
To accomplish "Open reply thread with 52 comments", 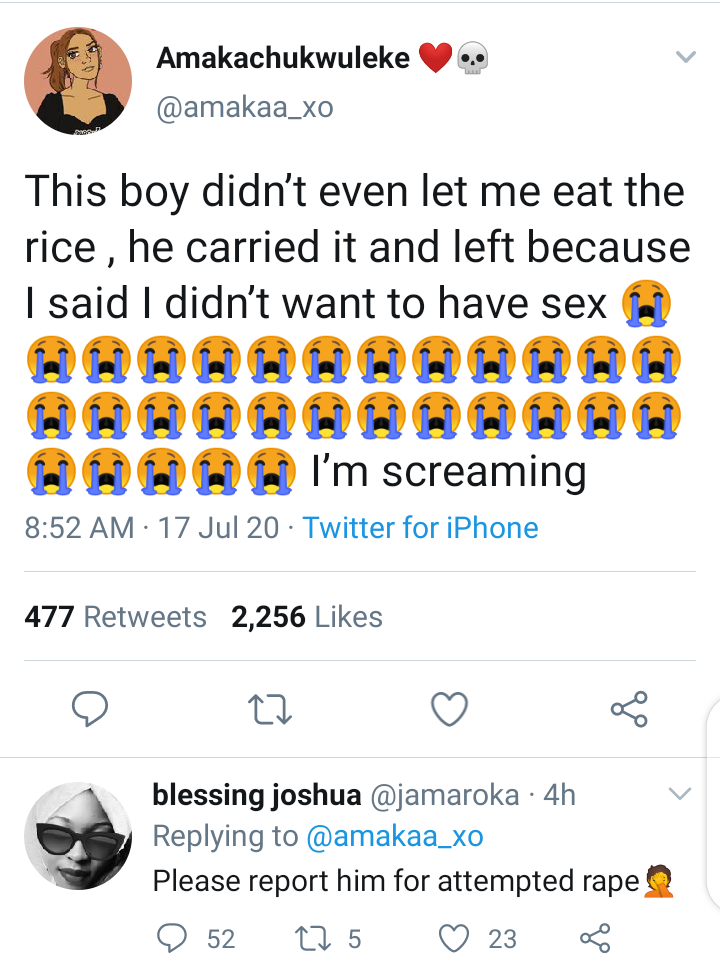I will pos(196,938).
